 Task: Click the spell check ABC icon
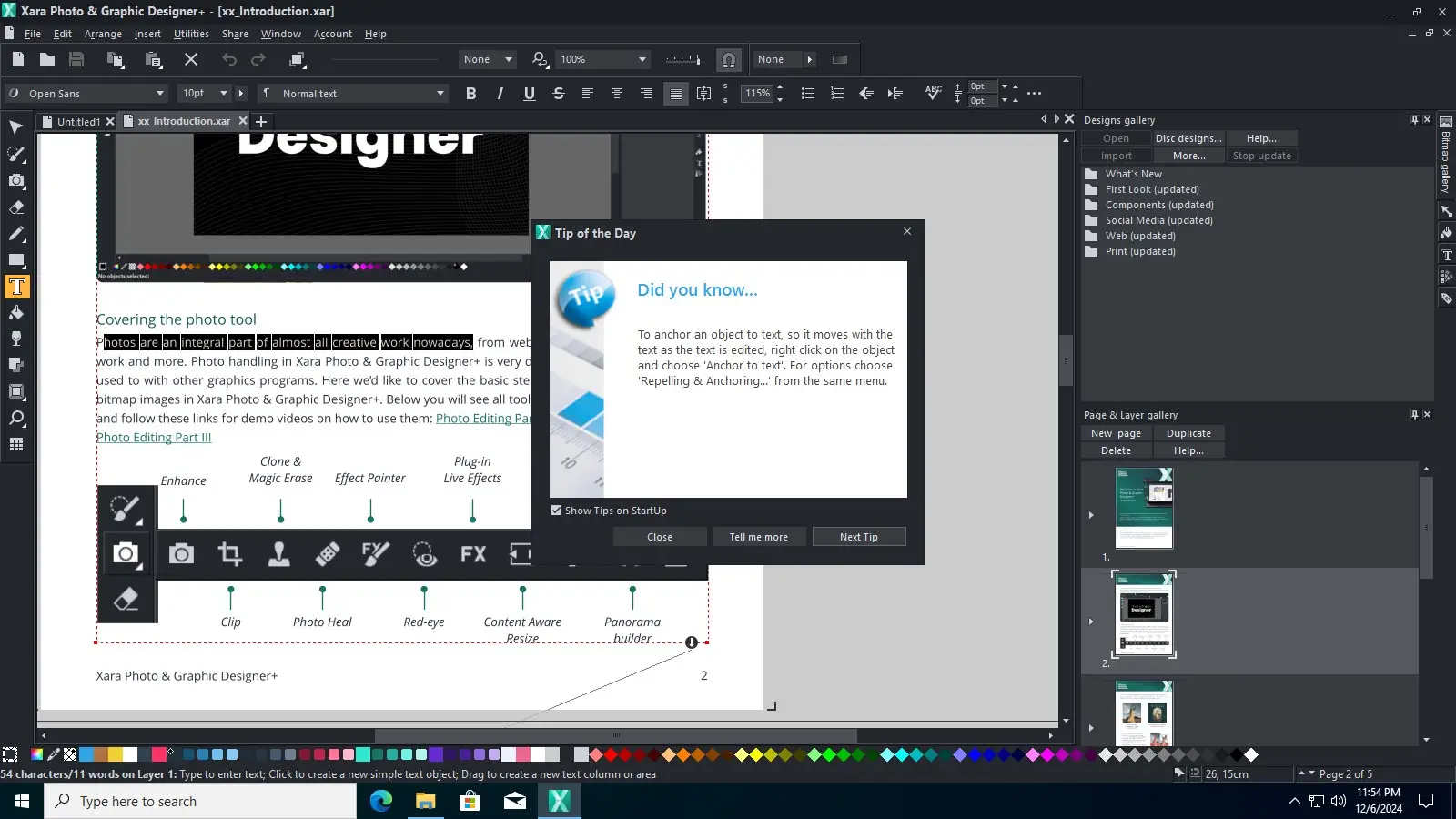pyautogui.click(x=933, y=93)
